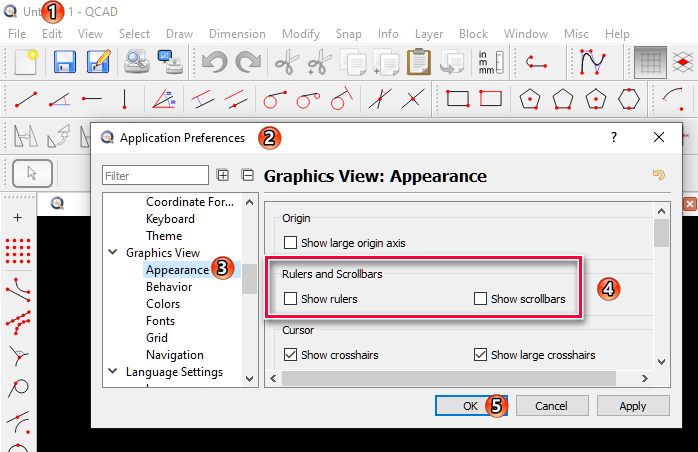
Task: Click inside the Filter search field
Action: pyautogui.click(x=155, y=176)
